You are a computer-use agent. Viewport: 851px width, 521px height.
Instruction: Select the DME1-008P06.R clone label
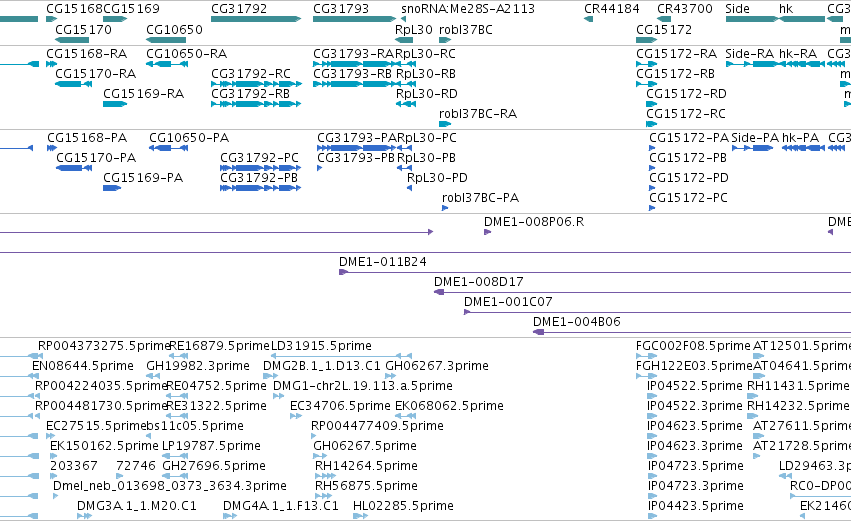point(534,221)
